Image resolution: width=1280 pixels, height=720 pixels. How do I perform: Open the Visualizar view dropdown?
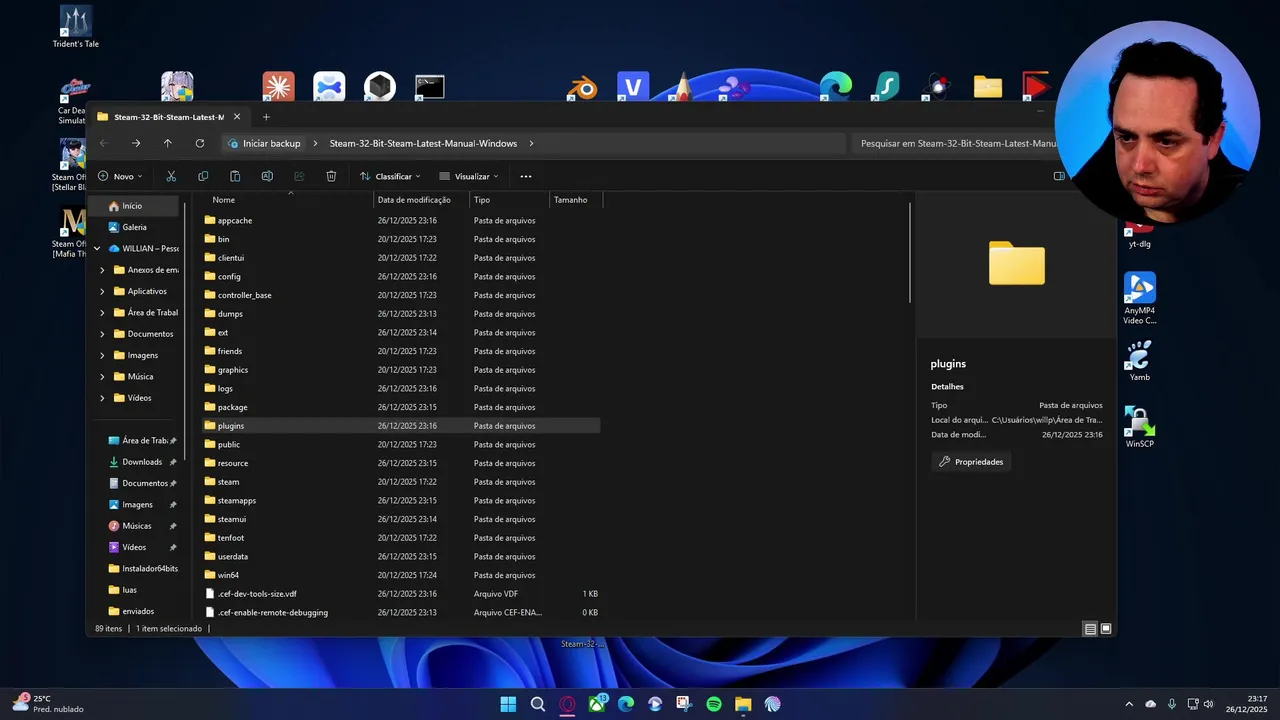click(x=469, y=176)
